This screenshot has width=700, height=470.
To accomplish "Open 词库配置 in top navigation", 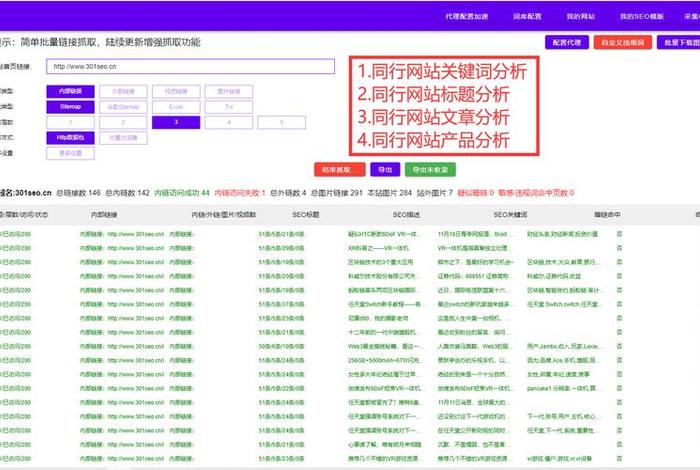I will 527,17.
